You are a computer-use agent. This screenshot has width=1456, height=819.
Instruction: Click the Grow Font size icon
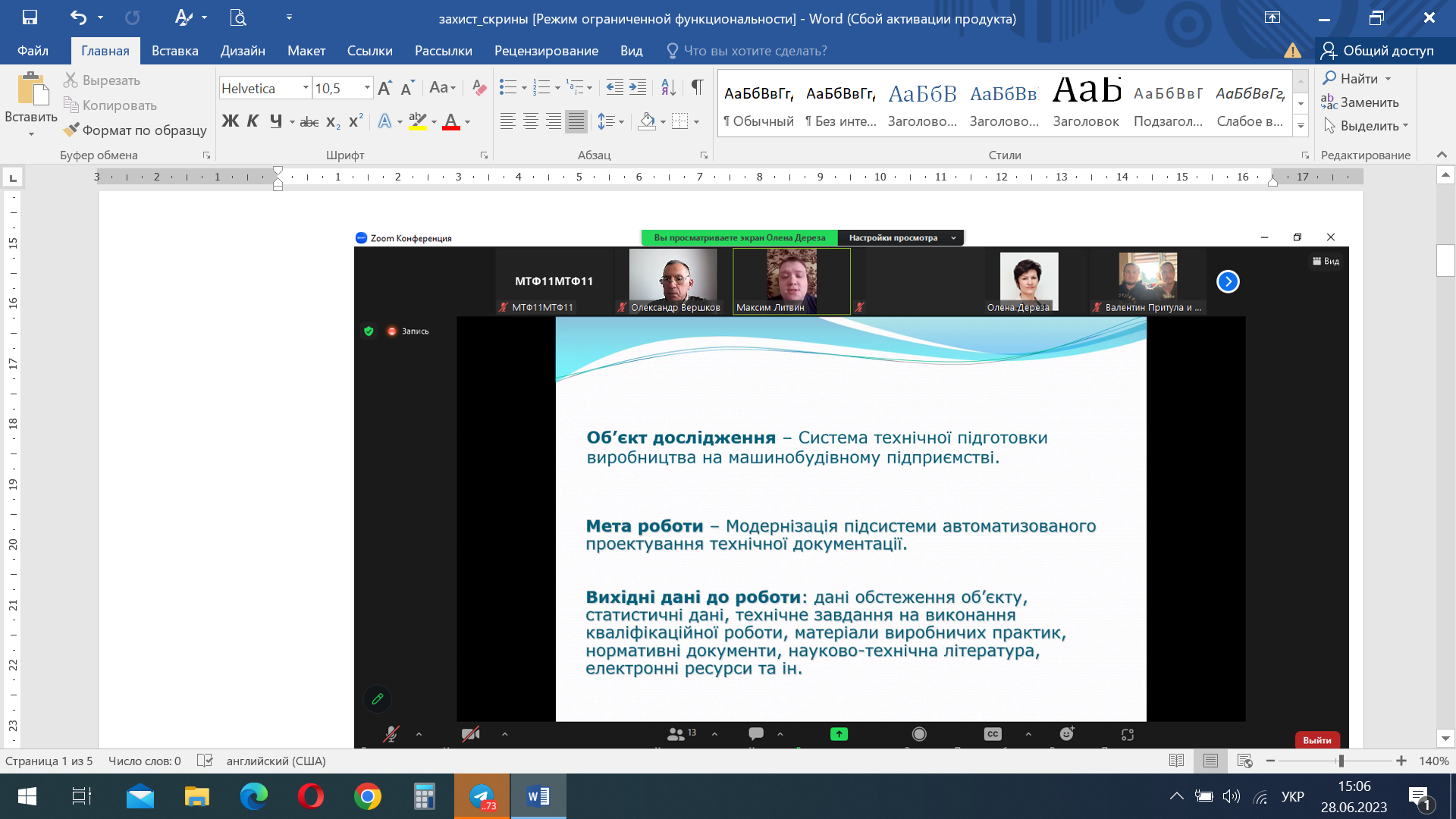[x=384, y=88]
